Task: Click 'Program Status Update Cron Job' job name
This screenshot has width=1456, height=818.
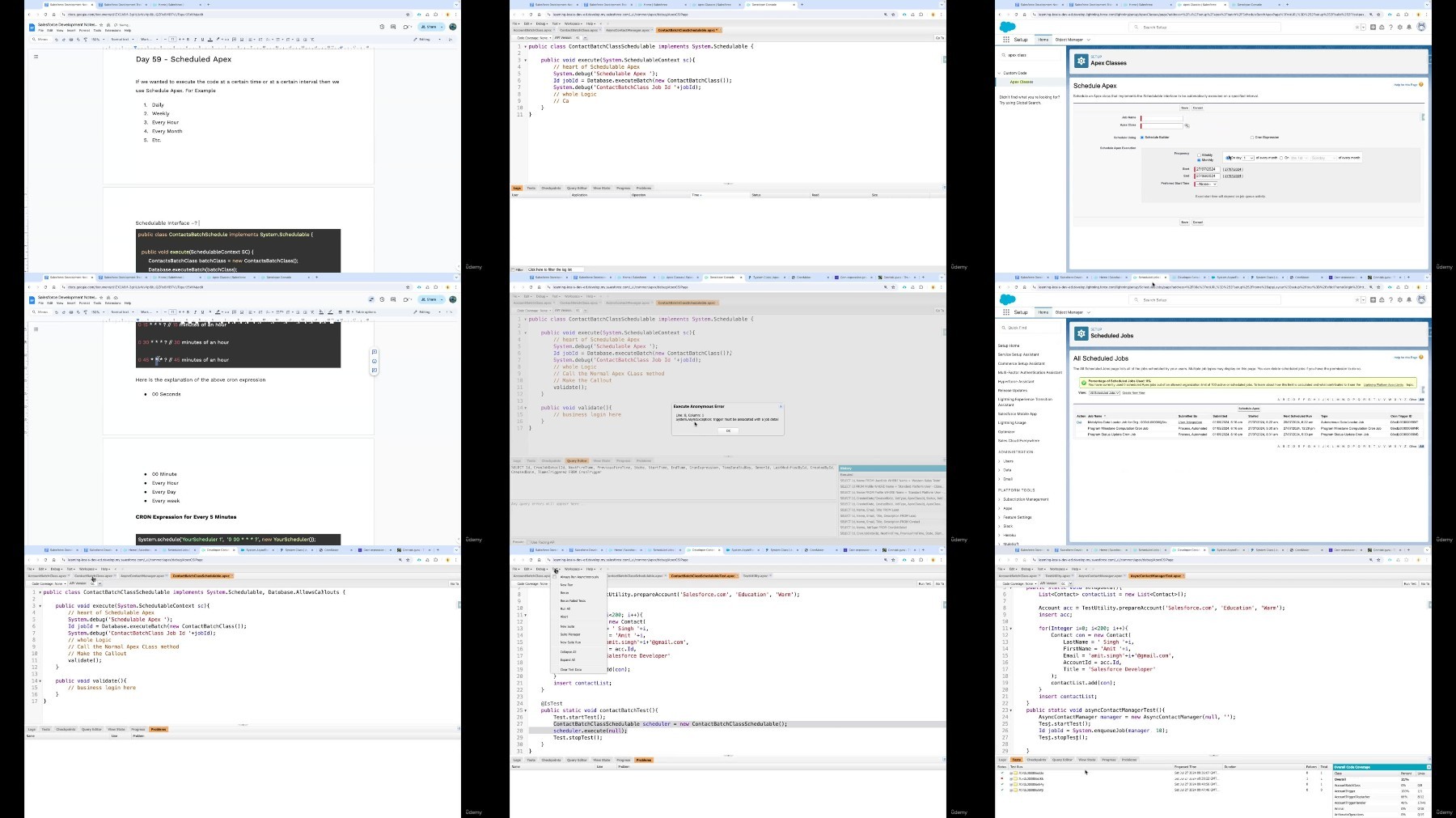Action: [x=1111, y=434]
